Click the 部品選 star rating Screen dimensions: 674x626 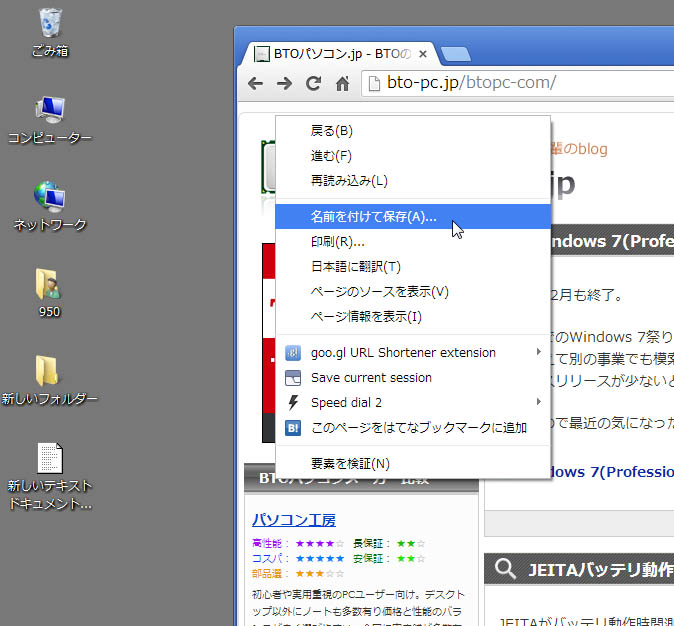(x=320, y=573)
